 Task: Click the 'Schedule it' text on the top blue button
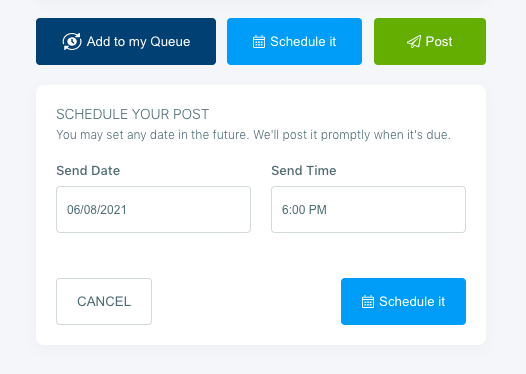click(303, 42)
